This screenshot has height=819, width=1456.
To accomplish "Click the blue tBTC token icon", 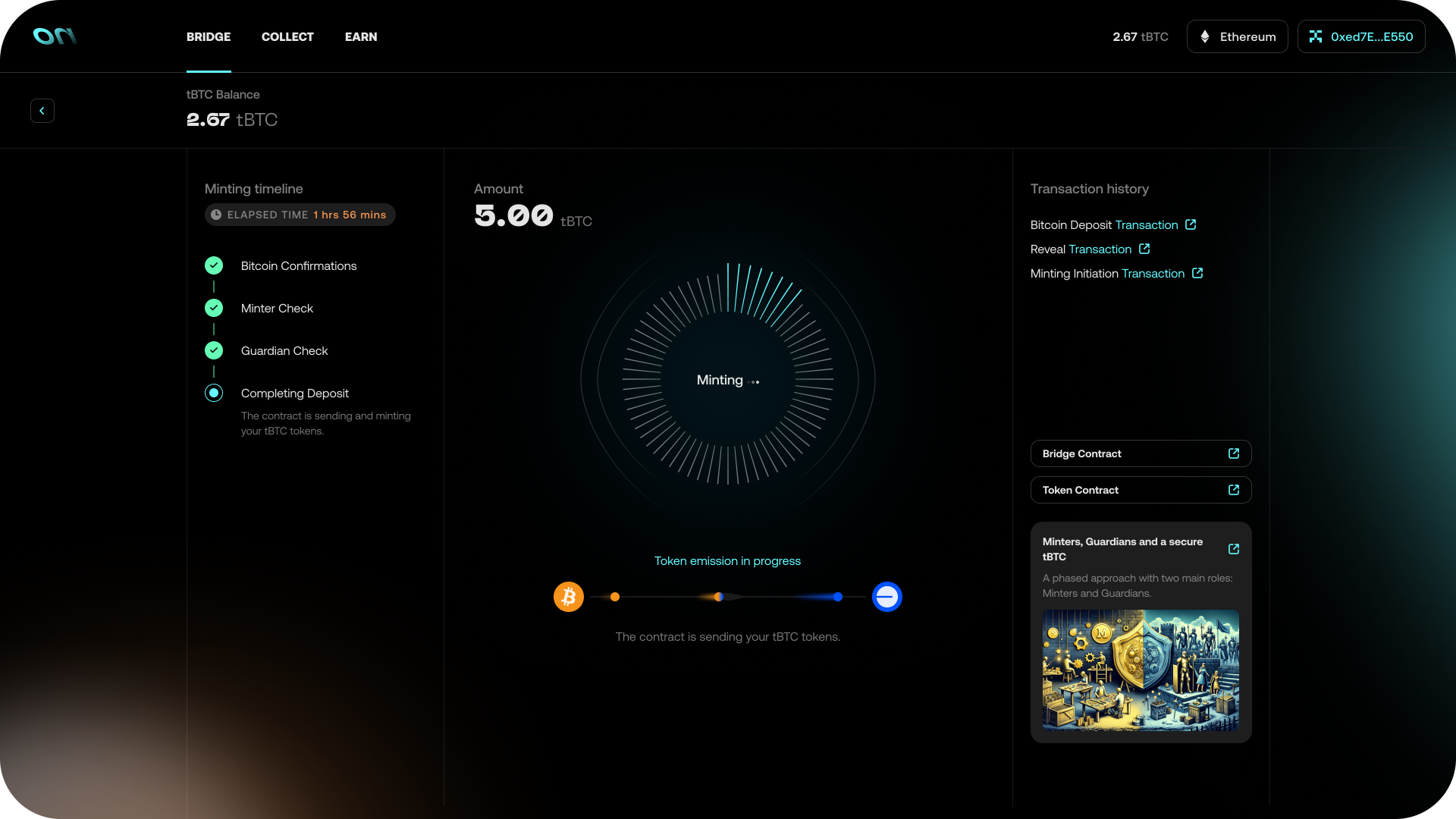I will pyautogui.click(x=887, y=597).
